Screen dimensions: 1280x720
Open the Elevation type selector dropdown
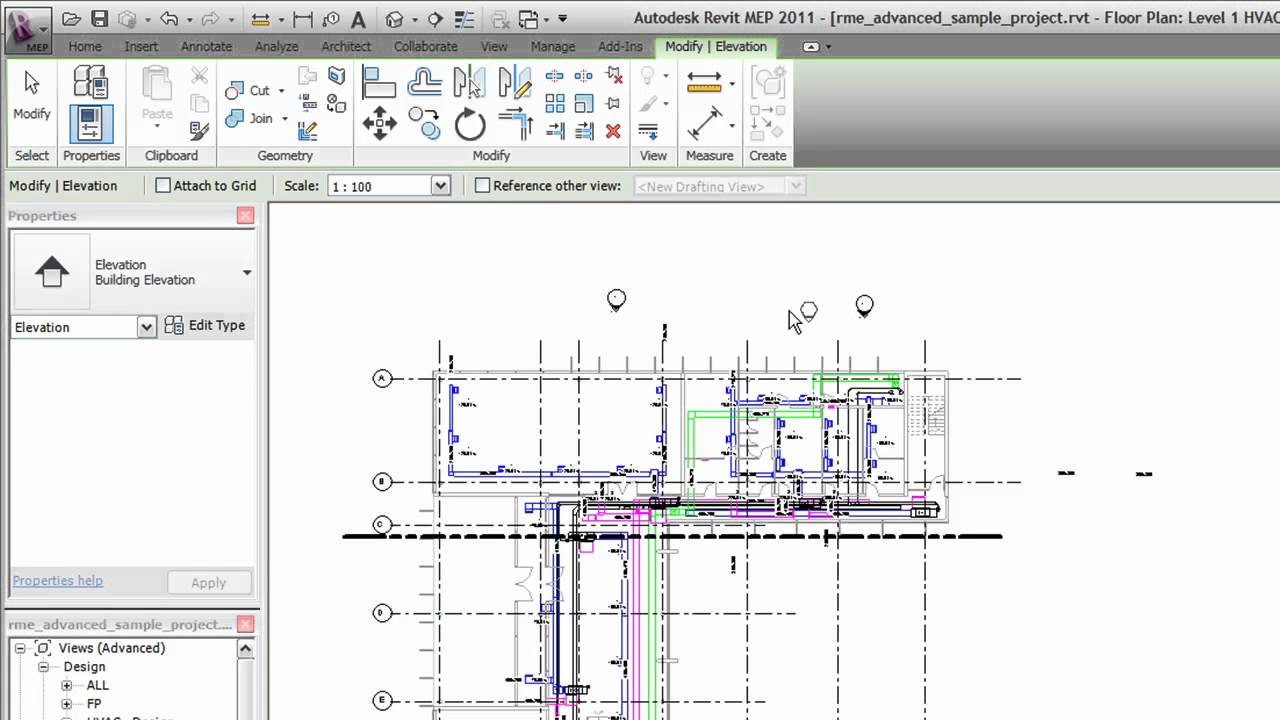[x=246, y=272]
